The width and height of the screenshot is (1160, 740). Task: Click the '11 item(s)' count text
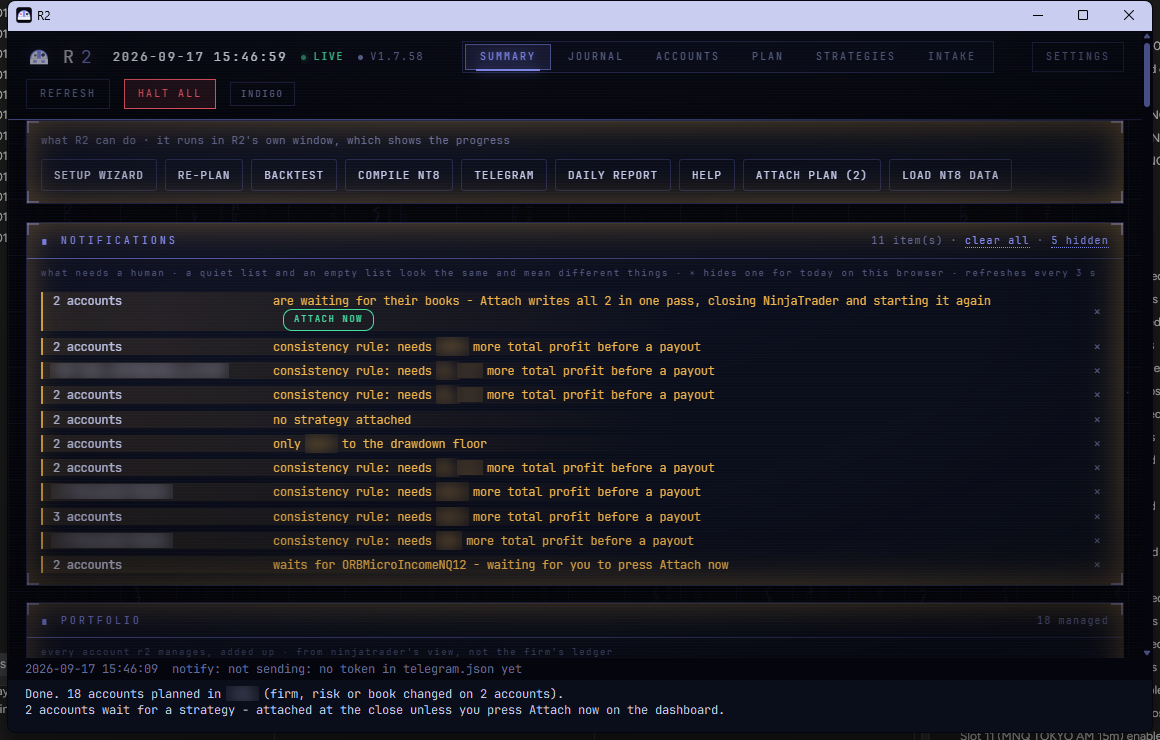pos(906,240)
